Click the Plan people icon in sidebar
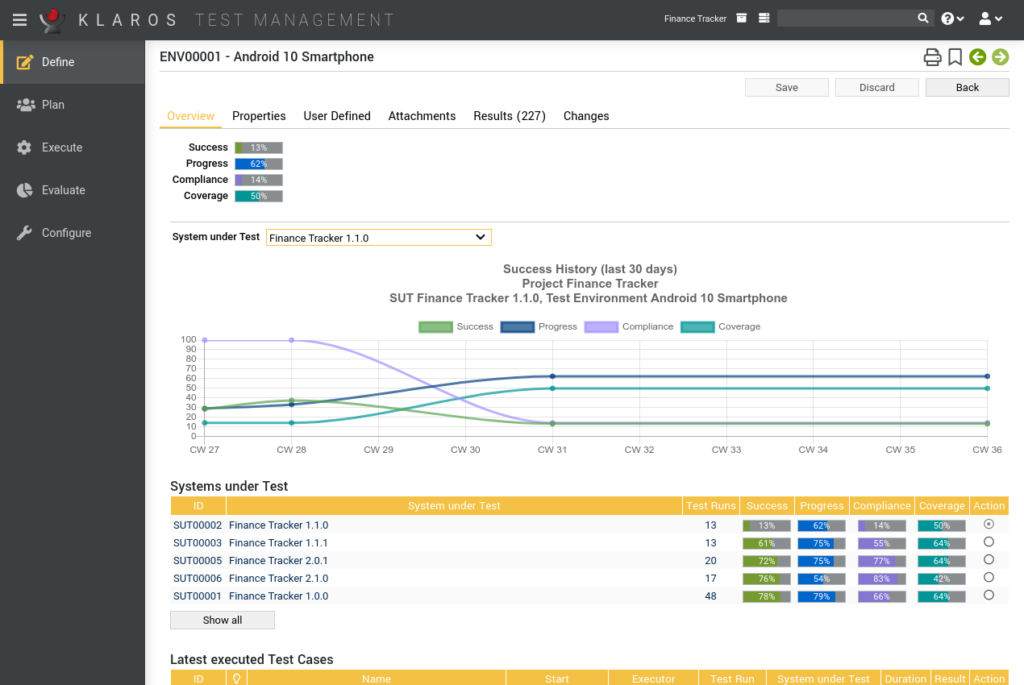The image size is (1024, 685). pyautogui.click(x=25, y=104)
